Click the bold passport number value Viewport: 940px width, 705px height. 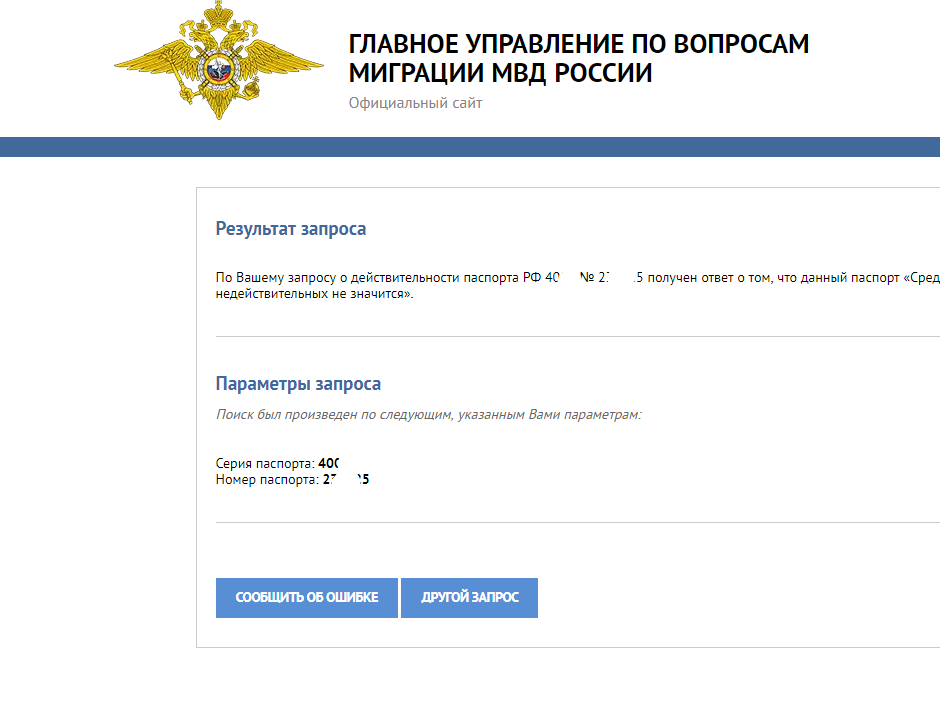(346, 480)
